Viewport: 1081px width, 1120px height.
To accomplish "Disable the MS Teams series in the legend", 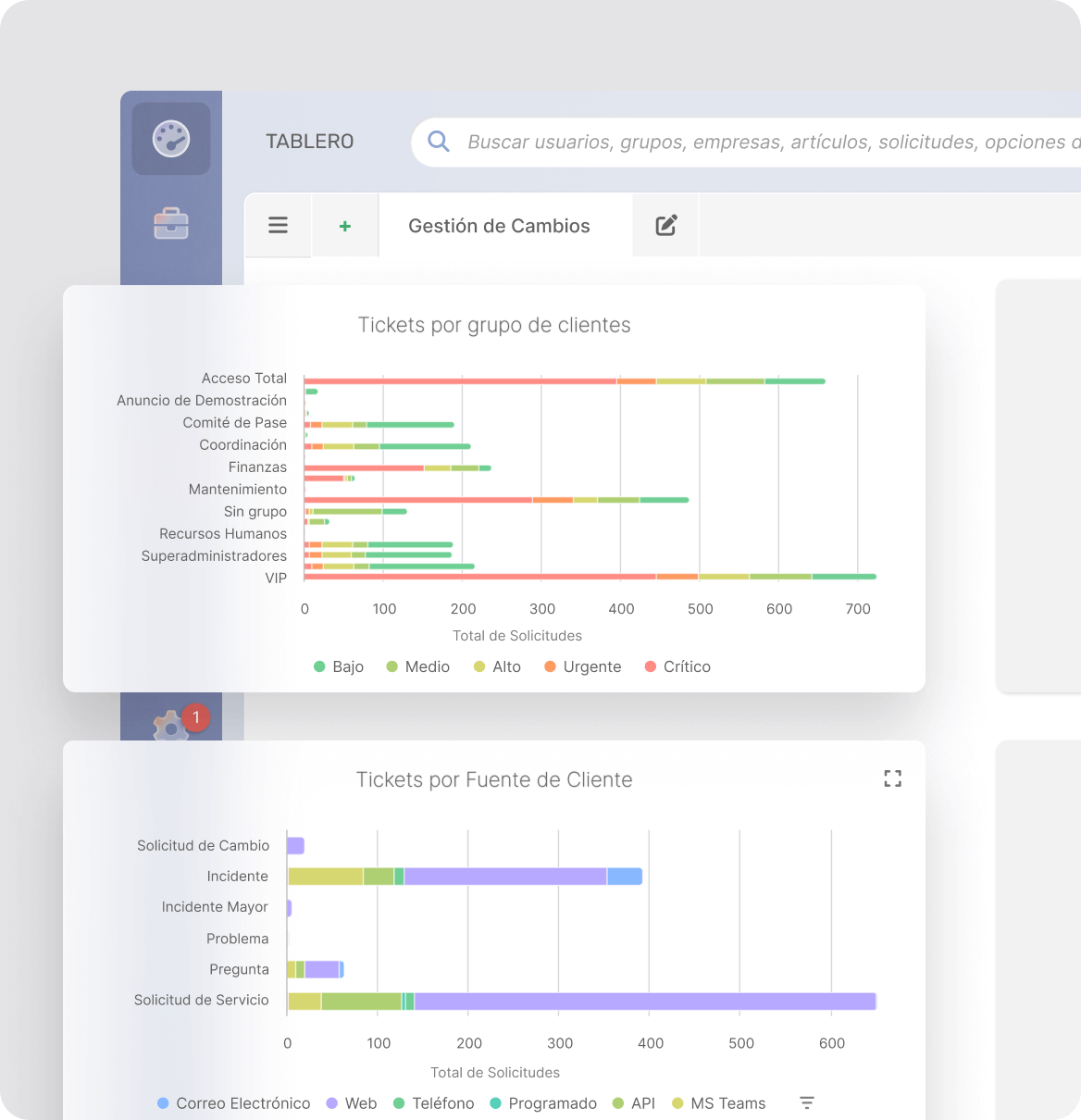I will coord(718,1103).
